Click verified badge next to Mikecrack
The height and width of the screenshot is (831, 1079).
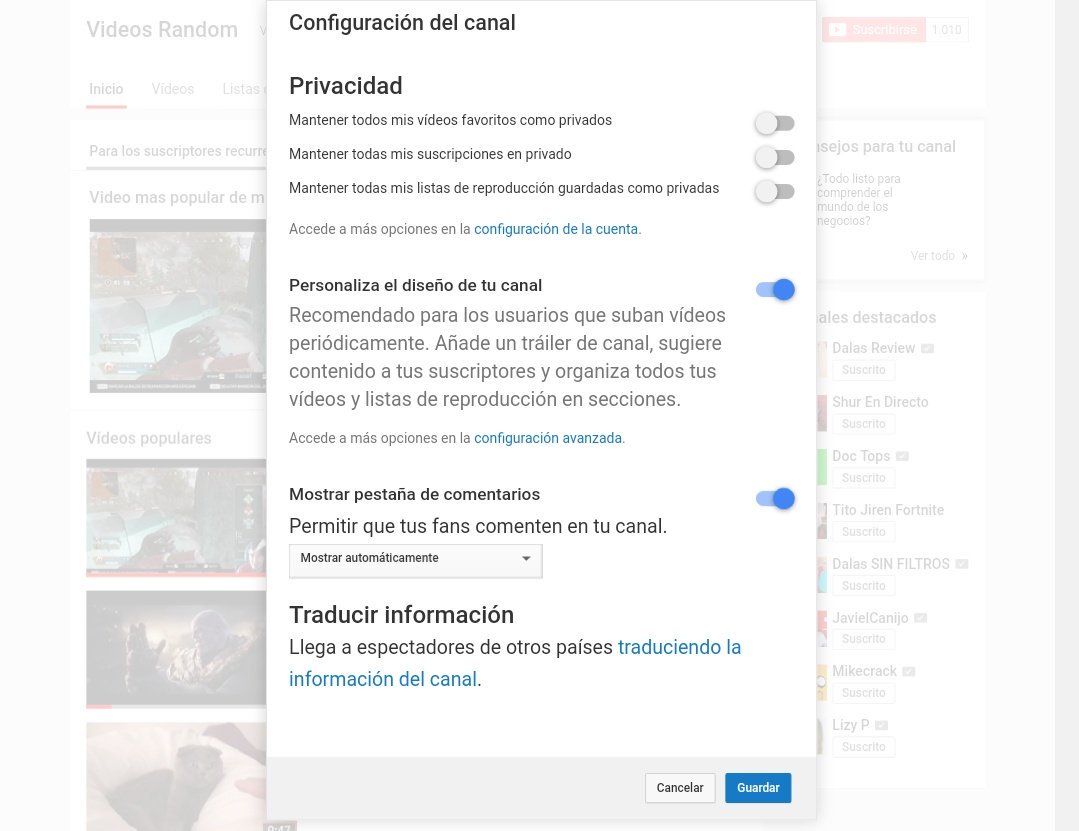point(909,672)
